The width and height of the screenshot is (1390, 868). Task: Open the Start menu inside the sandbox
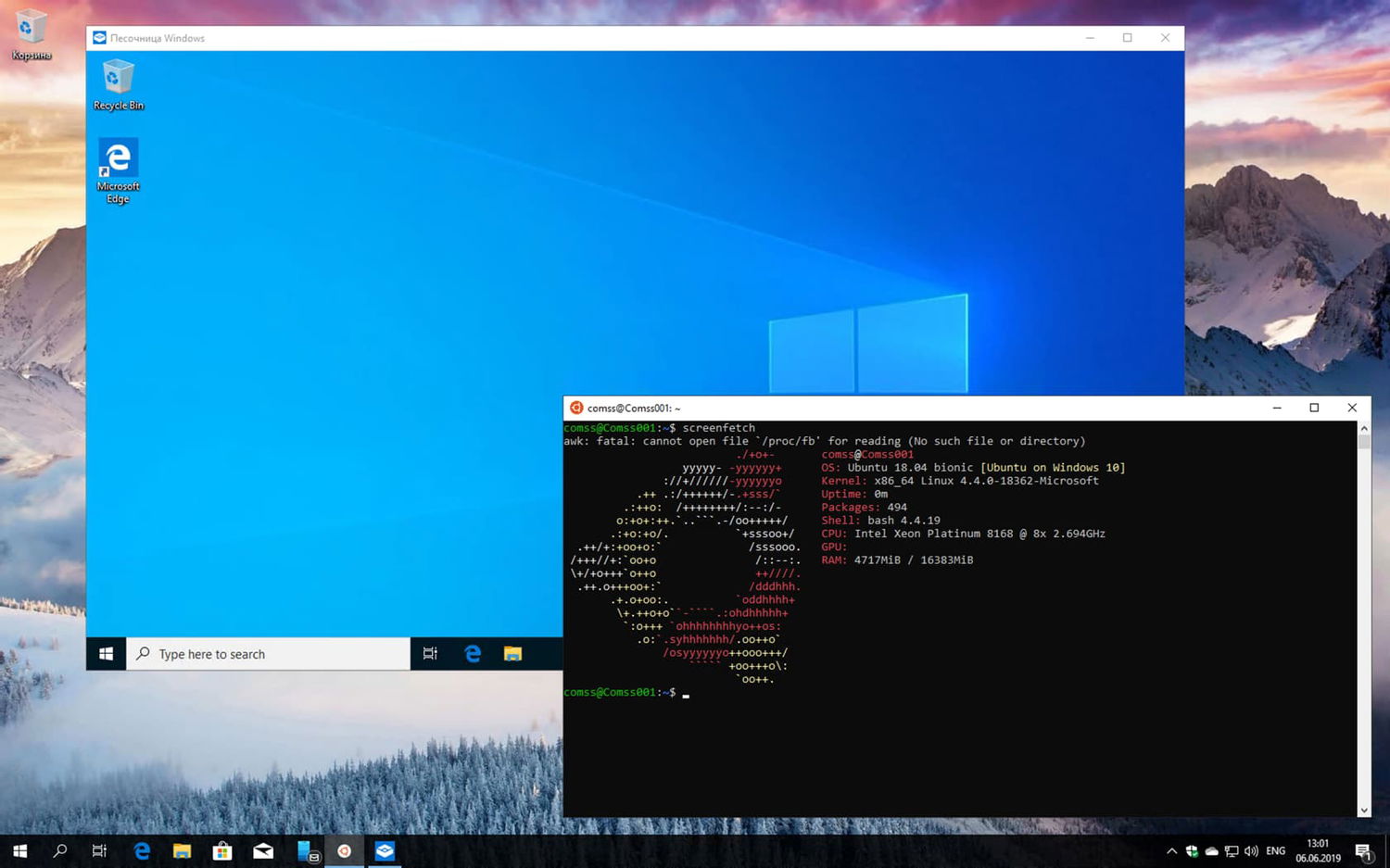(105, 653)
